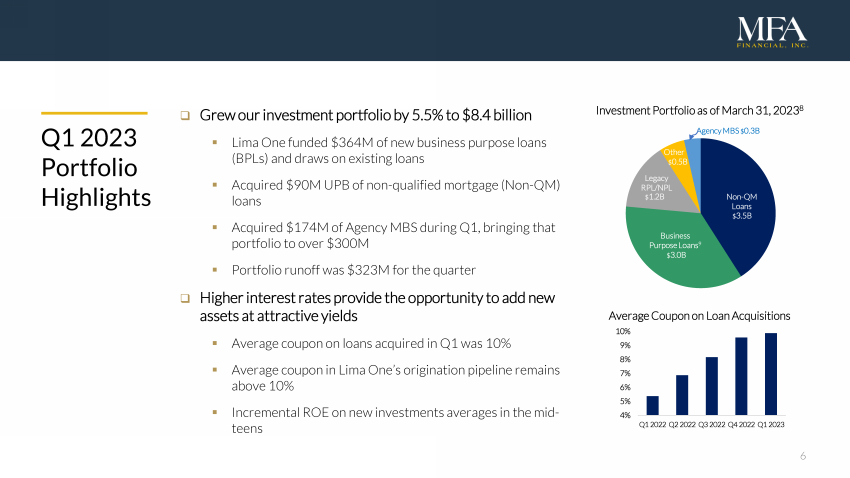The width and height of the screenshot is (850, 478).
Task: Click the hollow square bullet beside 'Higher interest rates'
Action: pos(185,298)
